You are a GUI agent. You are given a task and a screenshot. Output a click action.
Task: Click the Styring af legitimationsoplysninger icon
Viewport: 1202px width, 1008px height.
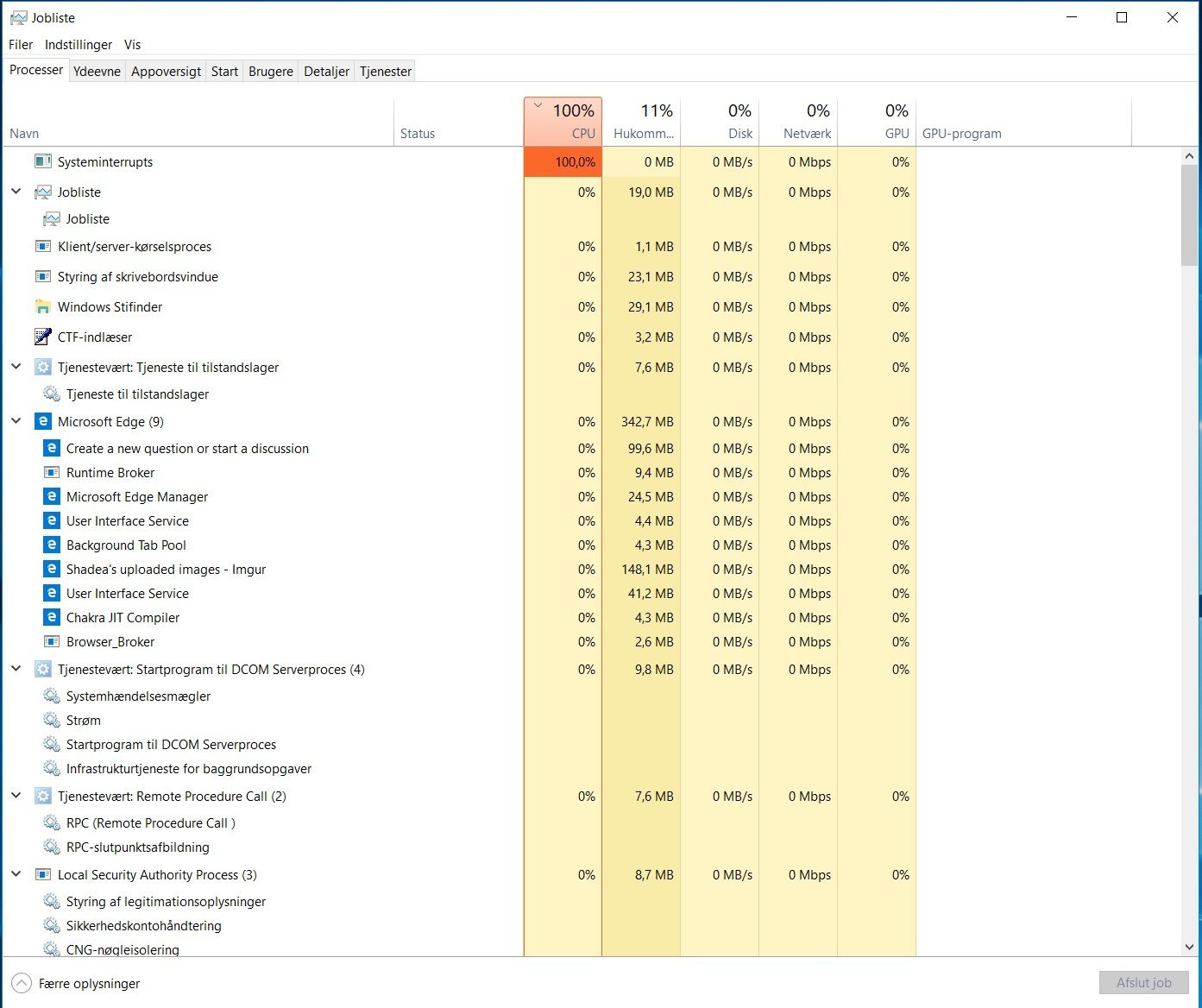(x=51, y=901)
